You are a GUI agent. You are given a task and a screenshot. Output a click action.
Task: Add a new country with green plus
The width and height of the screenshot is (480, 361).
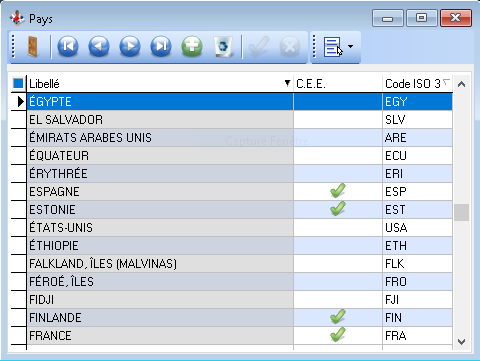(x=192, y=46)
